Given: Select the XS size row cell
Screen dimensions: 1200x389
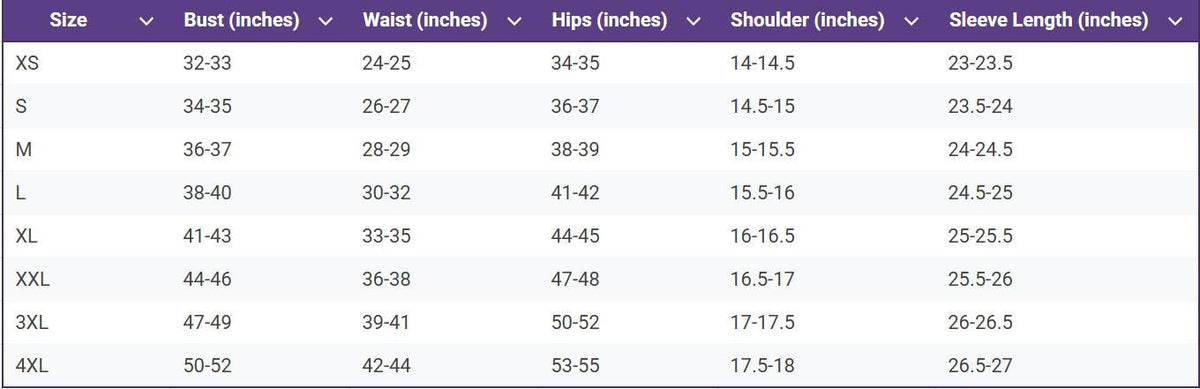Looking at the screenshot, I should 28,64.
